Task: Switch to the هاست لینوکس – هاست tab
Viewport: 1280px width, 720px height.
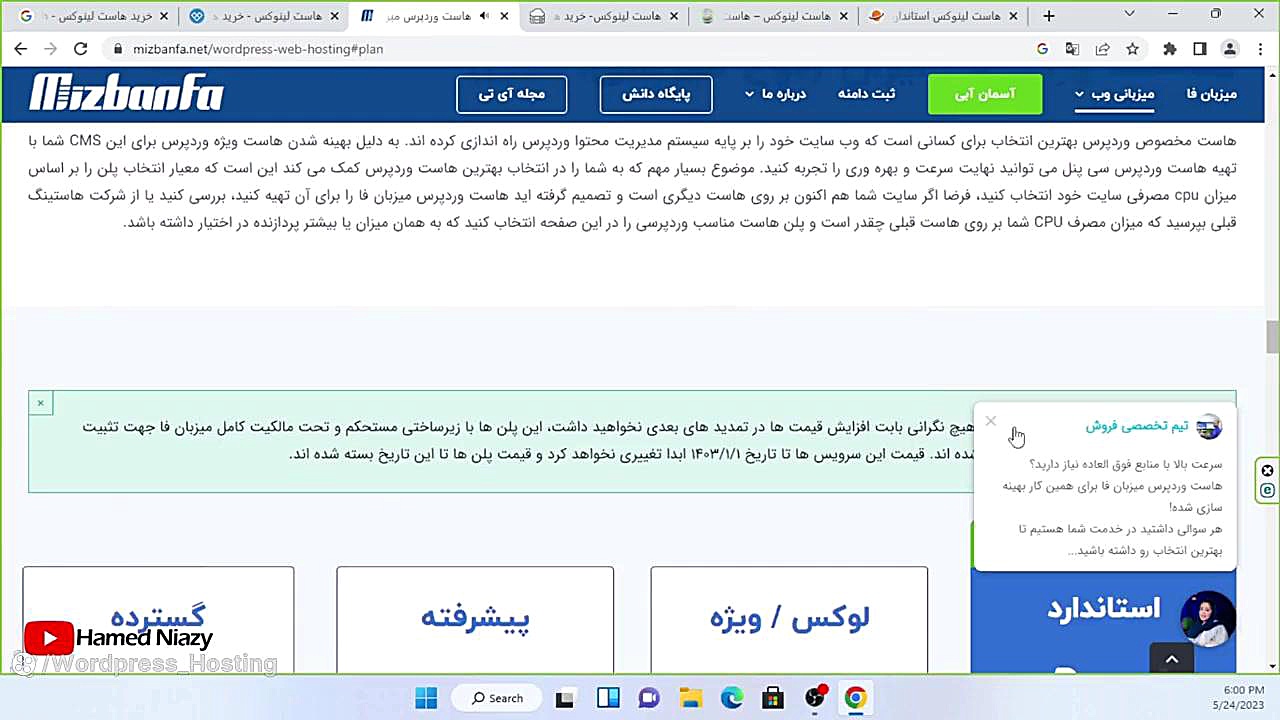Action: 775,16
